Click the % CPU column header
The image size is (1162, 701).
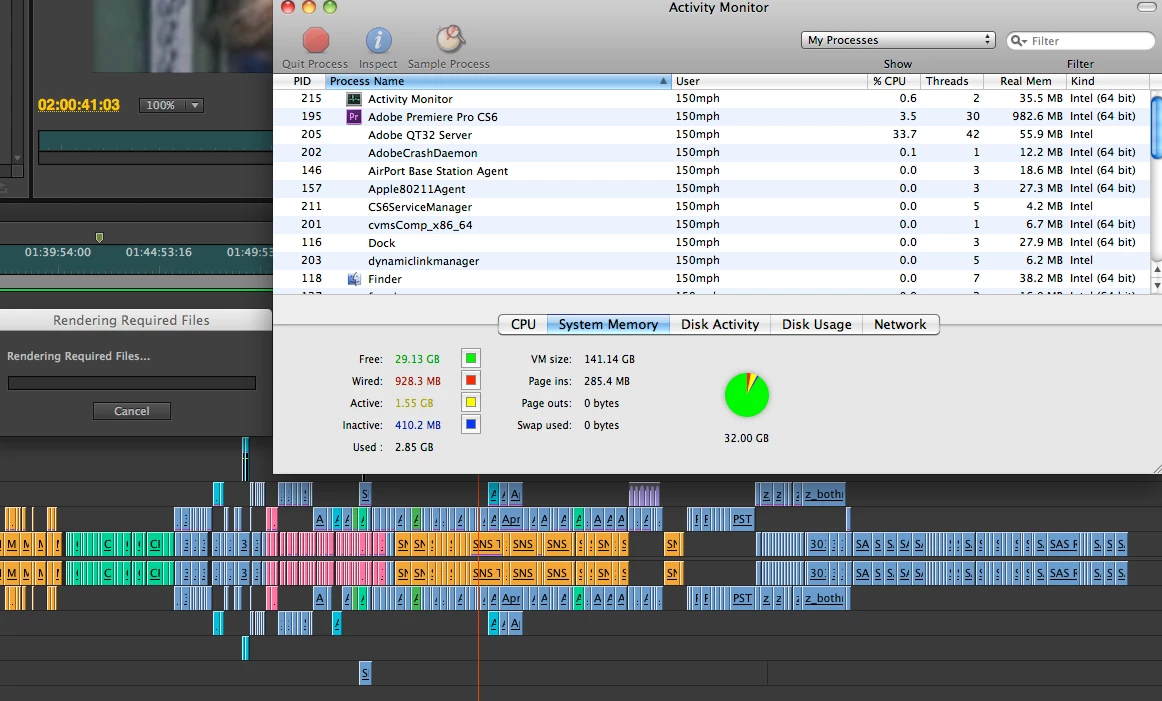[x=893, y=81]
